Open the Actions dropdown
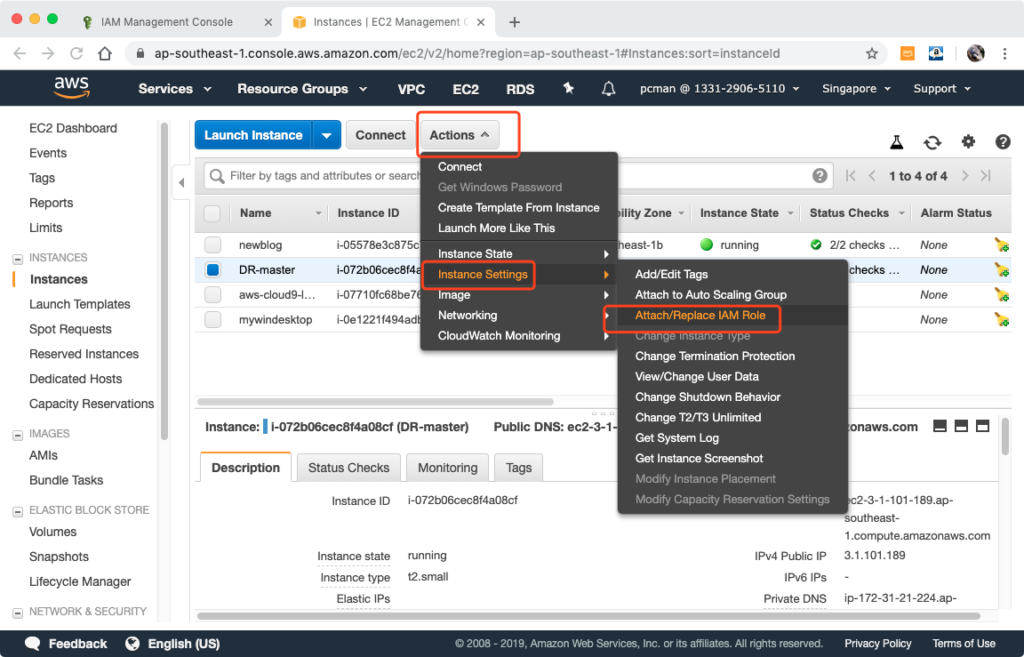 click(x=460, y=135)
